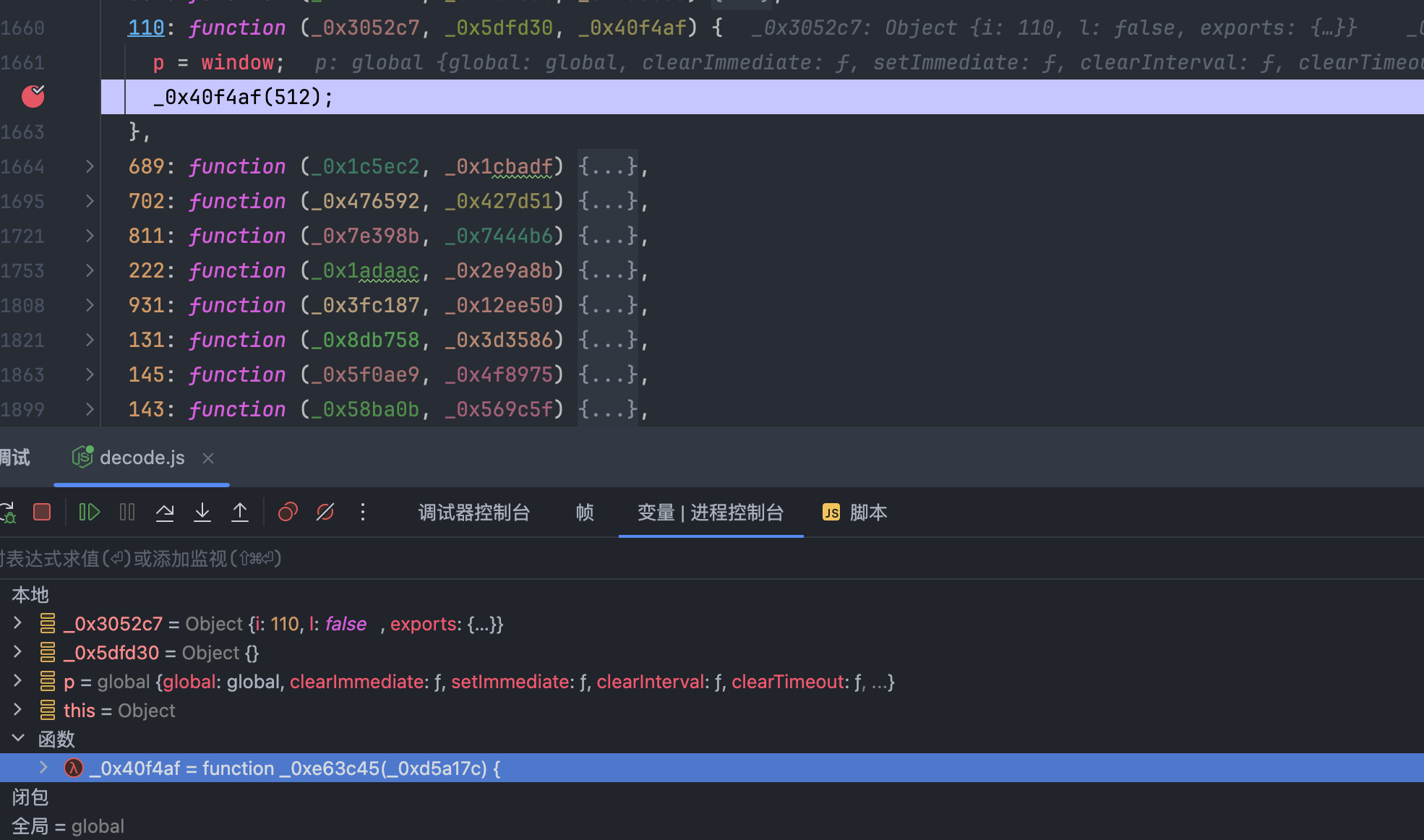
Task: Open more debugger actions menu
Action: (x=363, y=513)
